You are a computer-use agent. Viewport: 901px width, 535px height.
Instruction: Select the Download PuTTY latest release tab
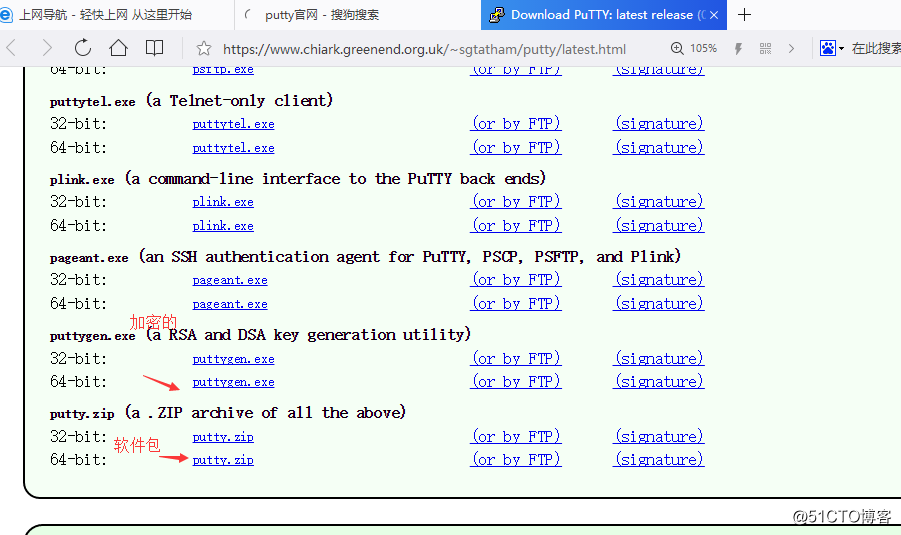tap(603, 15)
